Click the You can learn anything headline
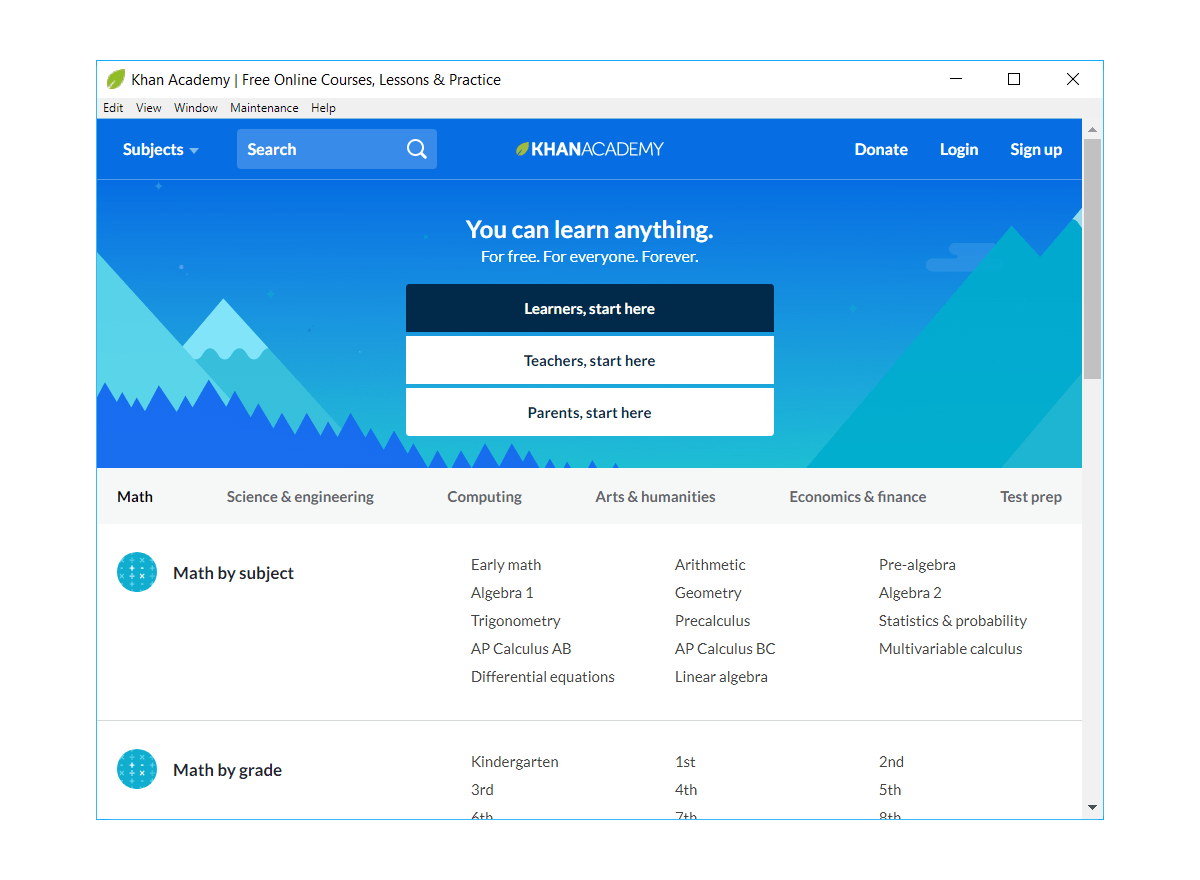Screen dimensions: 1200x880 590,230
